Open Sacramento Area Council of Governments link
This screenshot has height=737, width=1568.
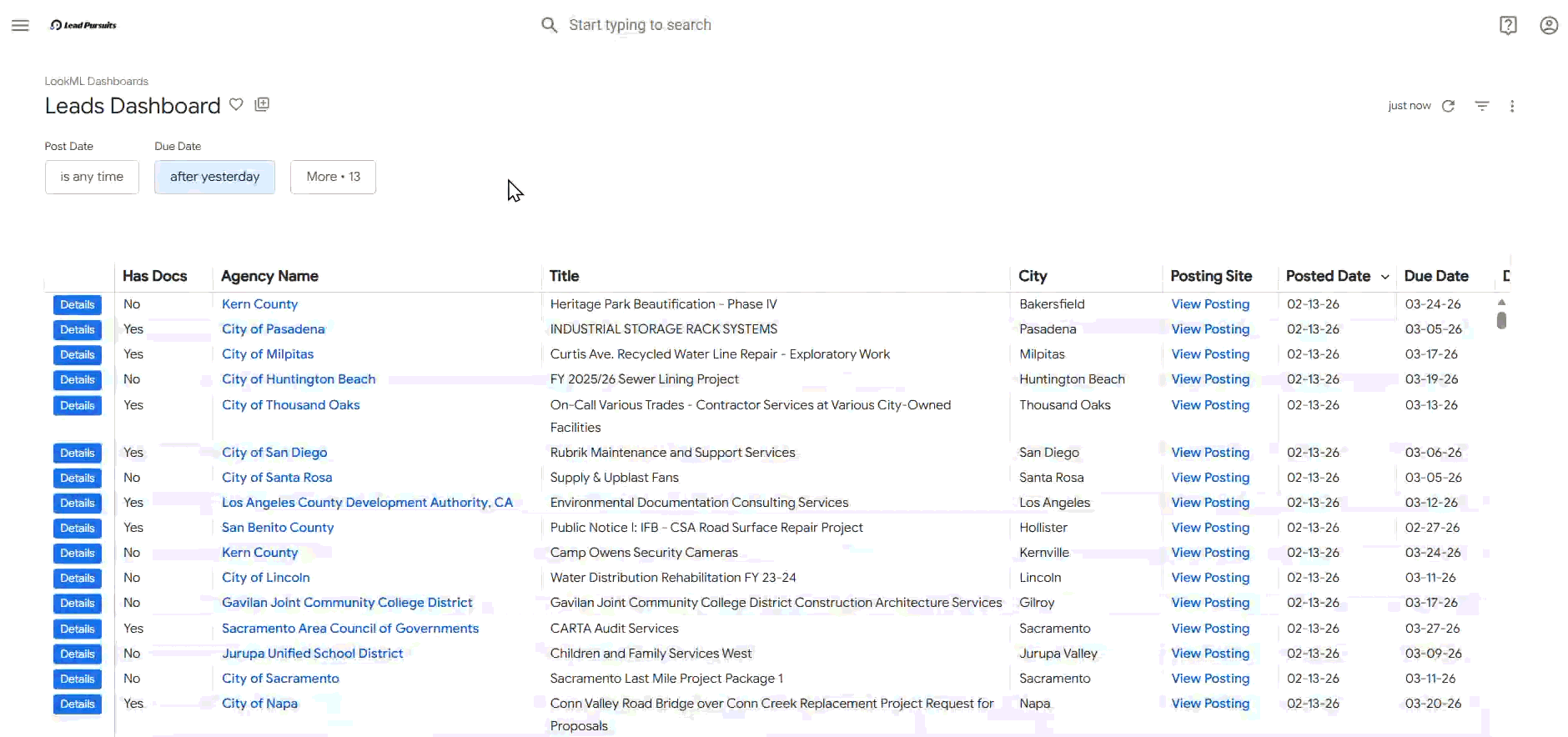point(350,629)
